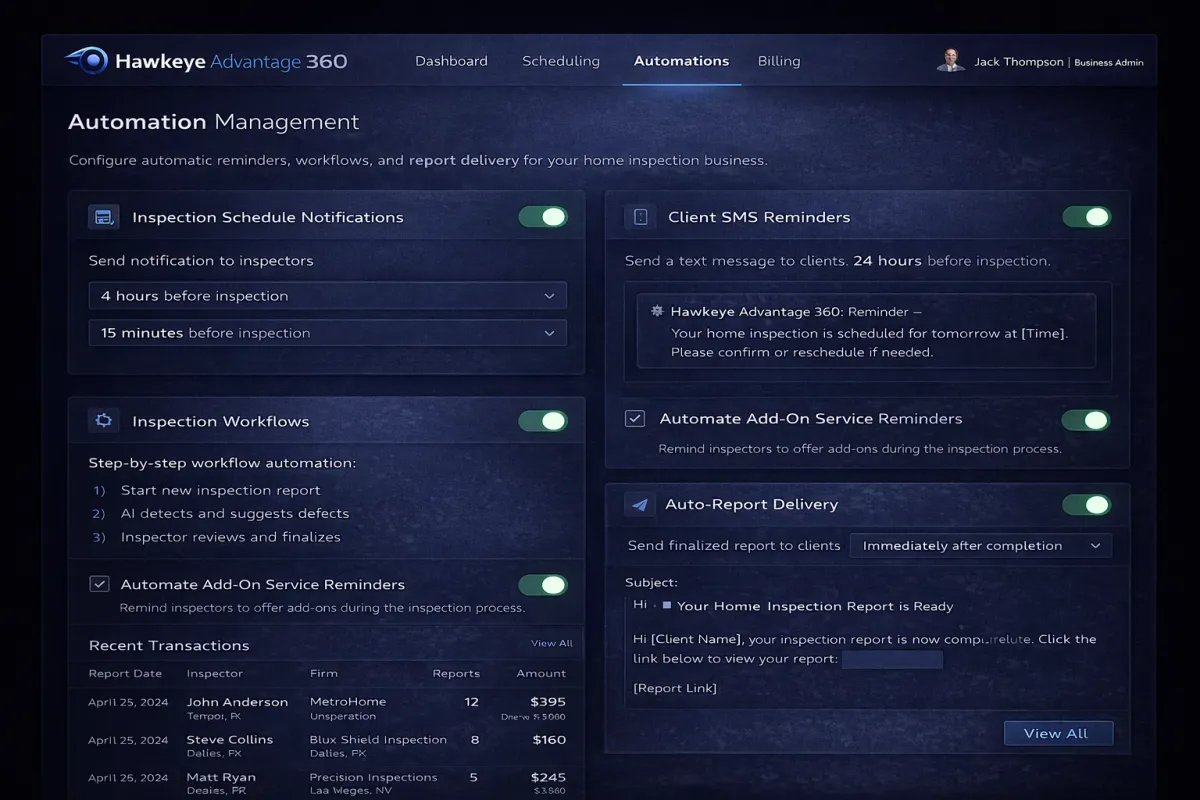Click the Automation Management page title
Screen dimensions: 1200x800
coord(214,122)
